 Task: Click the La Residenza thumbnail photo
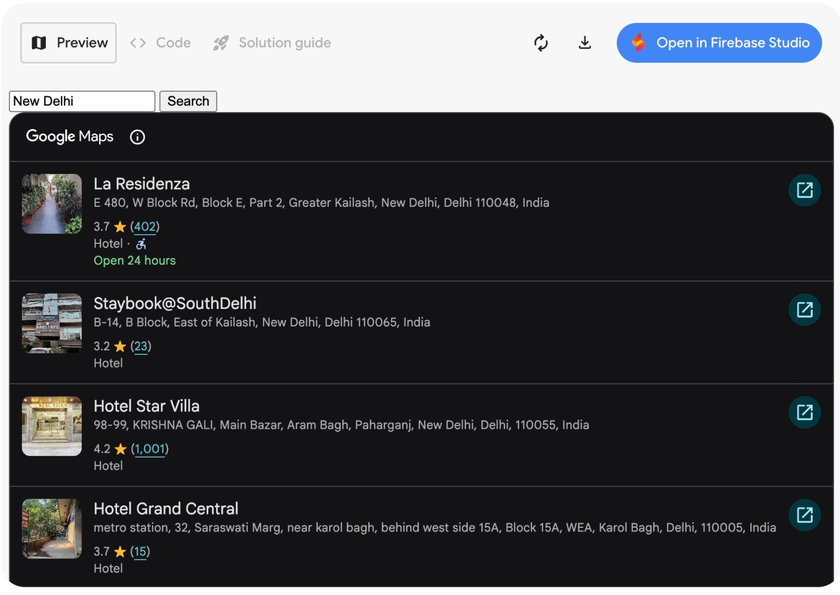point(52,204)
